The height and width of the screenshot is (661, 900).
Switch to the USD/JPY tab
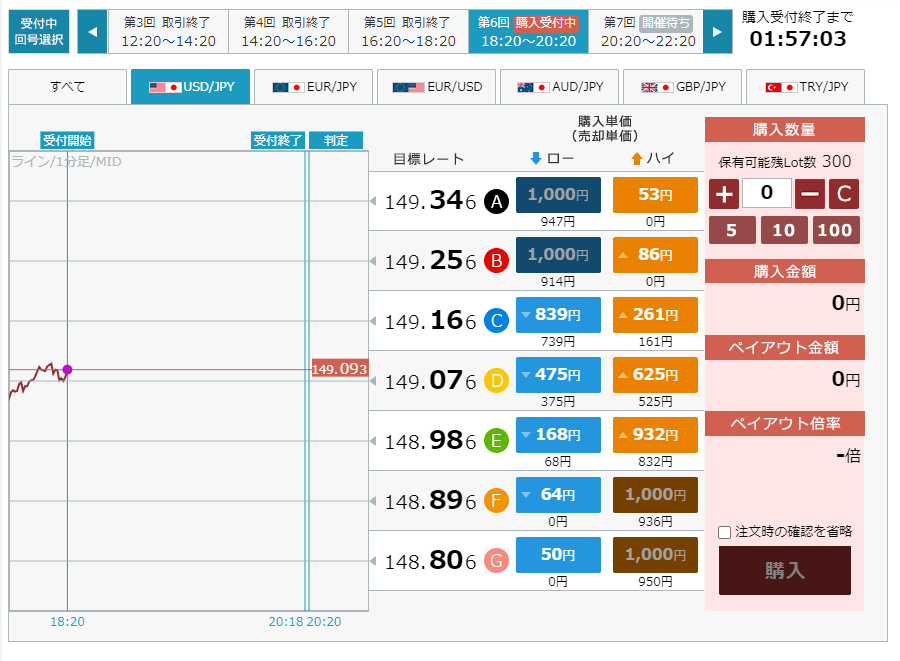(191, 87)
